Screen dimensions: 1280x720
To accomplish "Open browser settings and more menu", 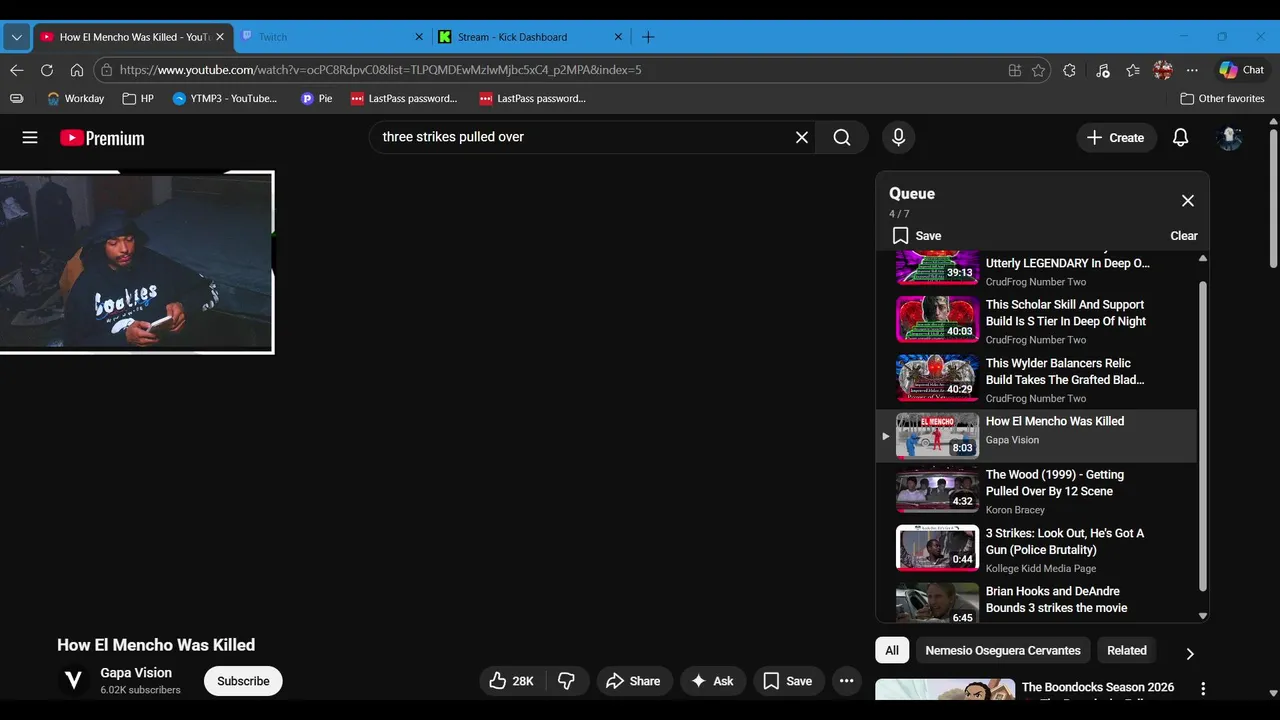I will [1192, 70].
